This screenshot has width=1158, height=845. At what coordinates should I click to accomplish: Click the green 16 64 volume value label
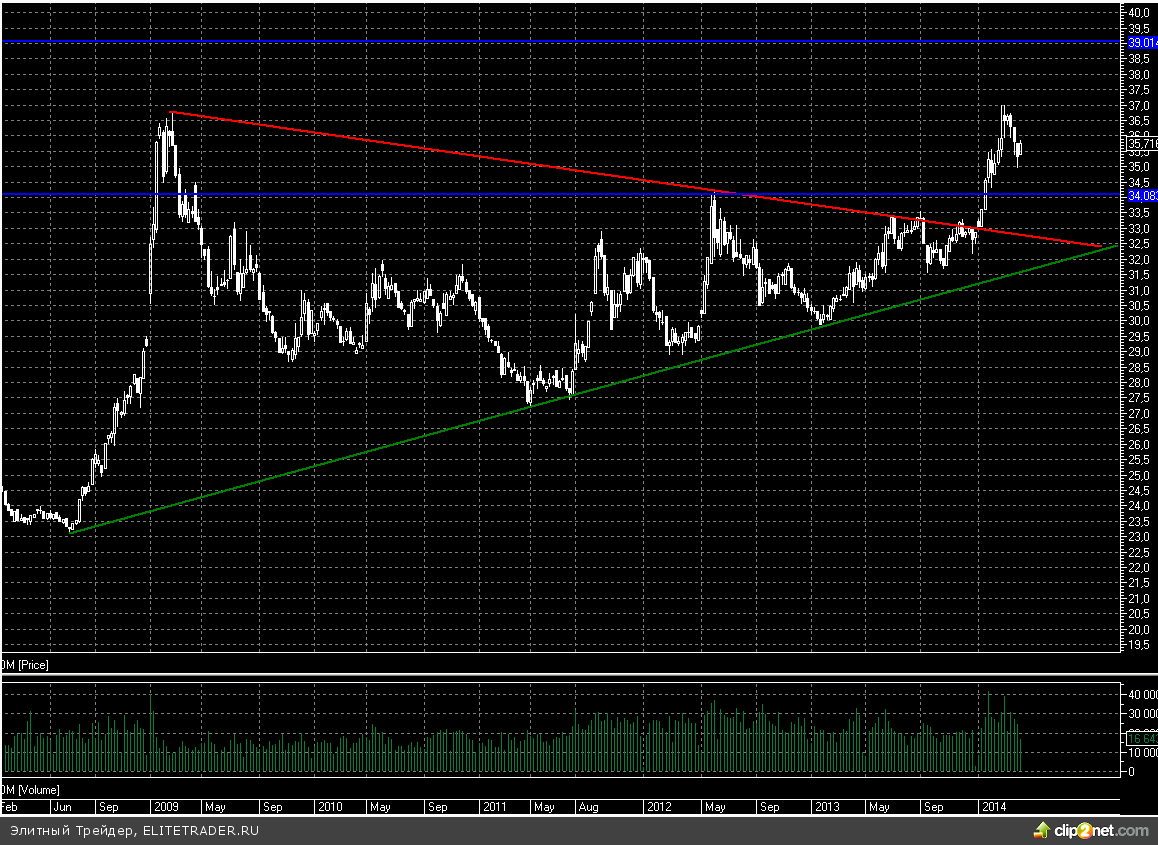coord(1142,738)
